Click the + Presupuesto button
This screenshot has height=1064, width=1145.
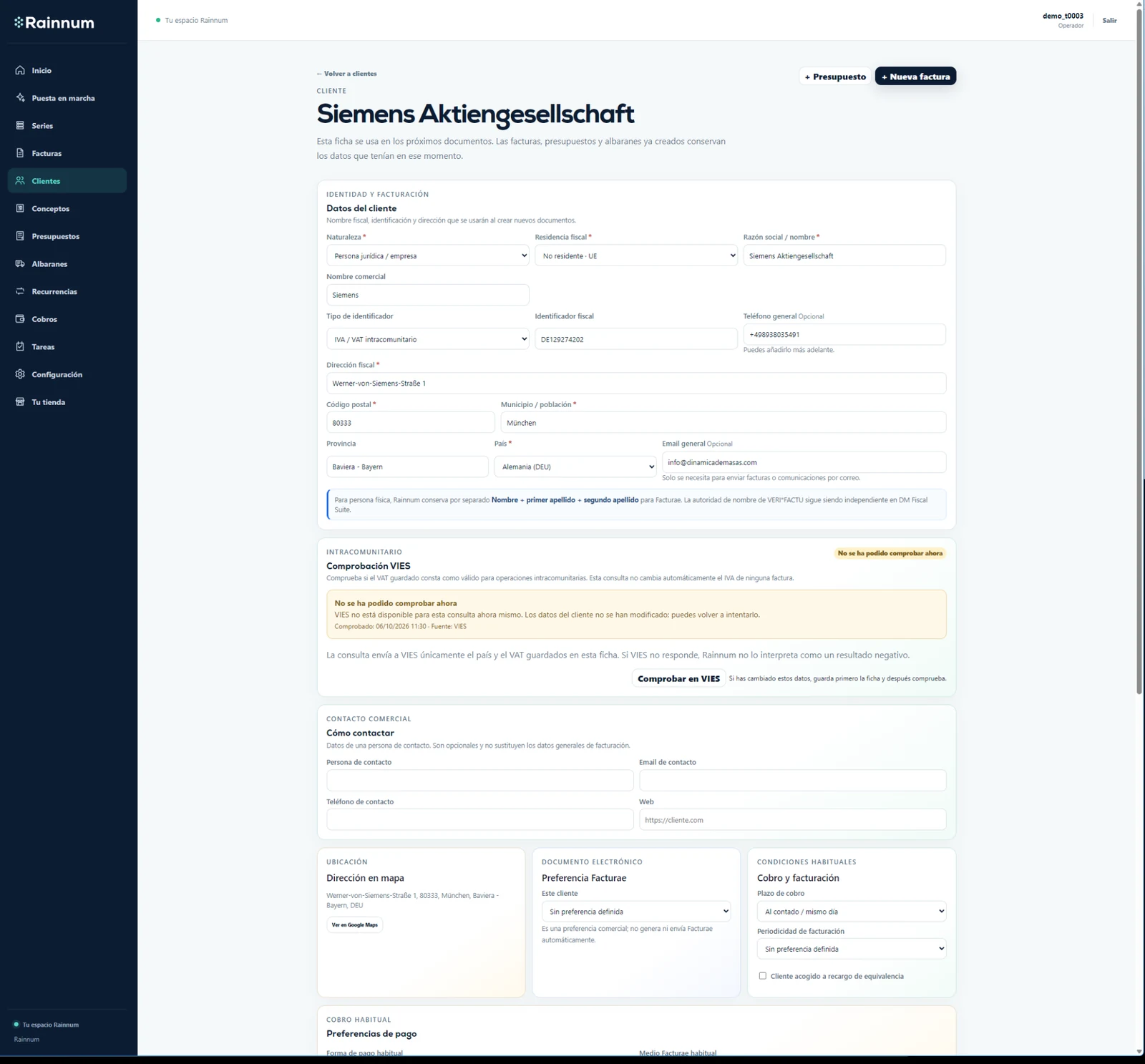pos(835,77)
